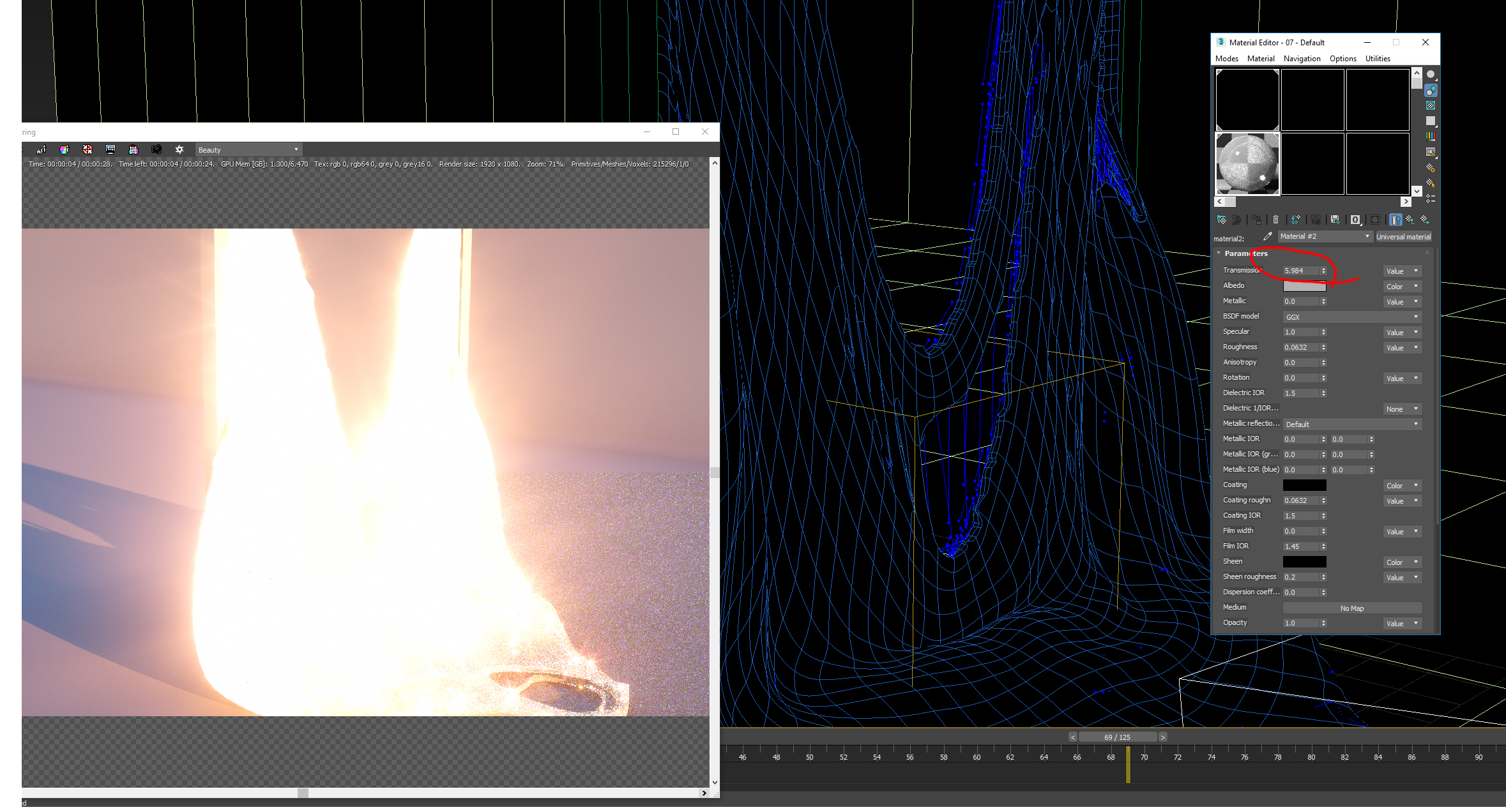The height and width of the screenshot is (812, 1506).
Task: Expand the BSDF model GGX dropdown
Action: tap(1351, 317)
